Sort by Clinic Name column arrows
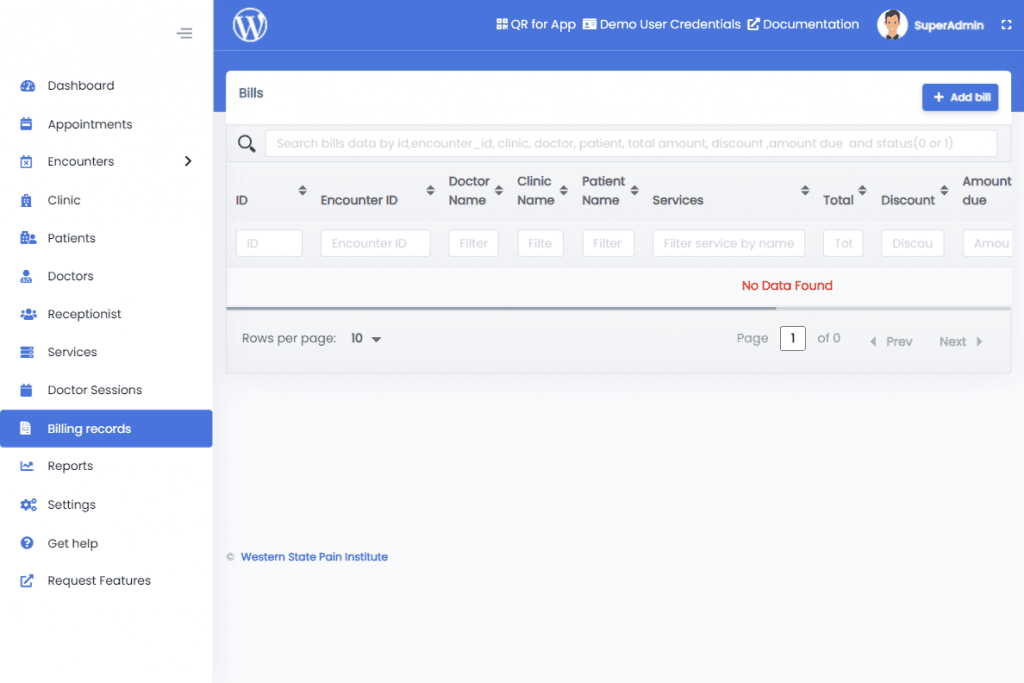Image resolution: width=1024 pixels, height=683 pixels. point(564,190)
